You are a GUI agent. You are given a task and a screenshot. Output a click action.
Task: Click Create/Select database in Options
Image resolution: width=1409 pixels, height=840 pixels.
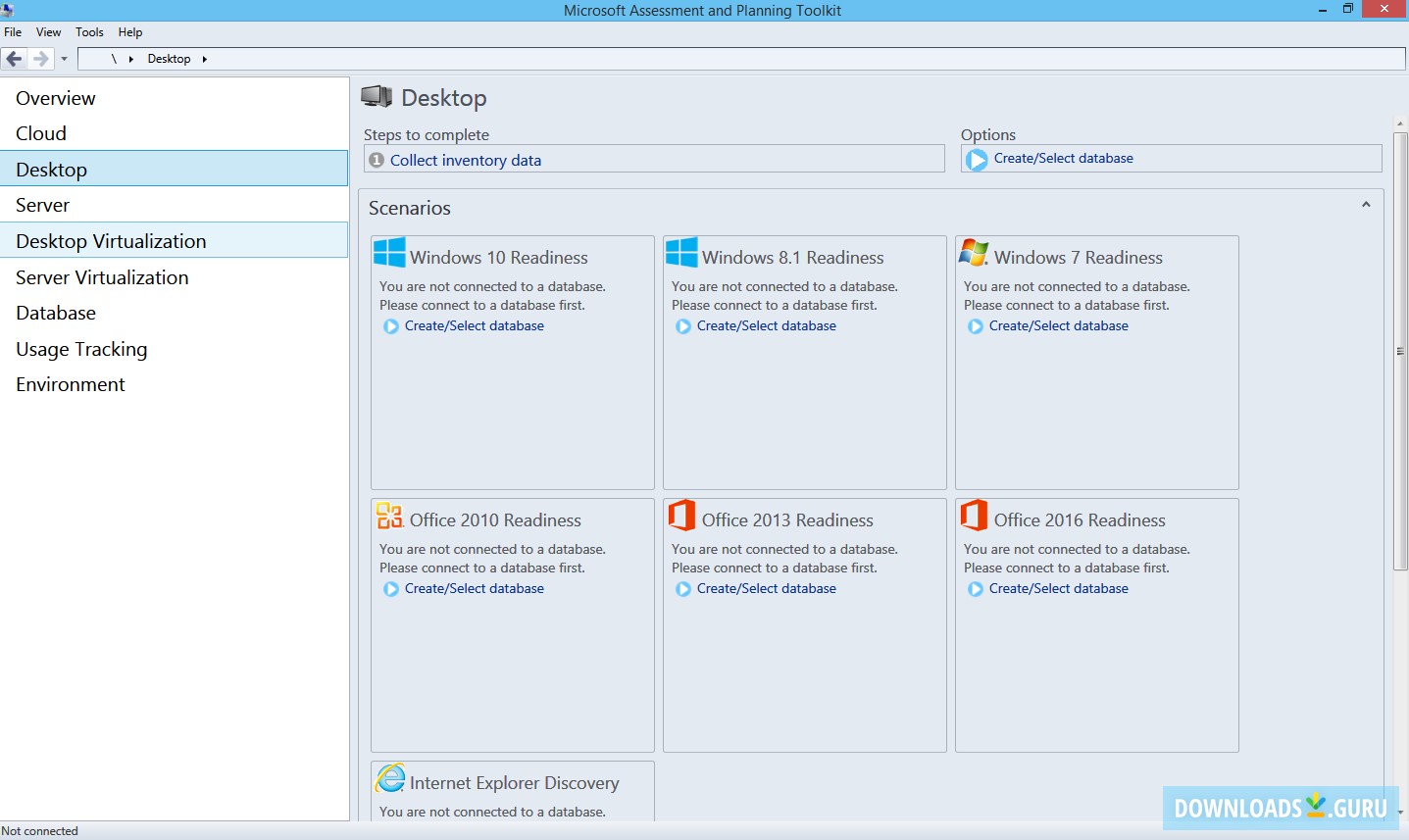pyautogui.click(x=1064, y=158)
